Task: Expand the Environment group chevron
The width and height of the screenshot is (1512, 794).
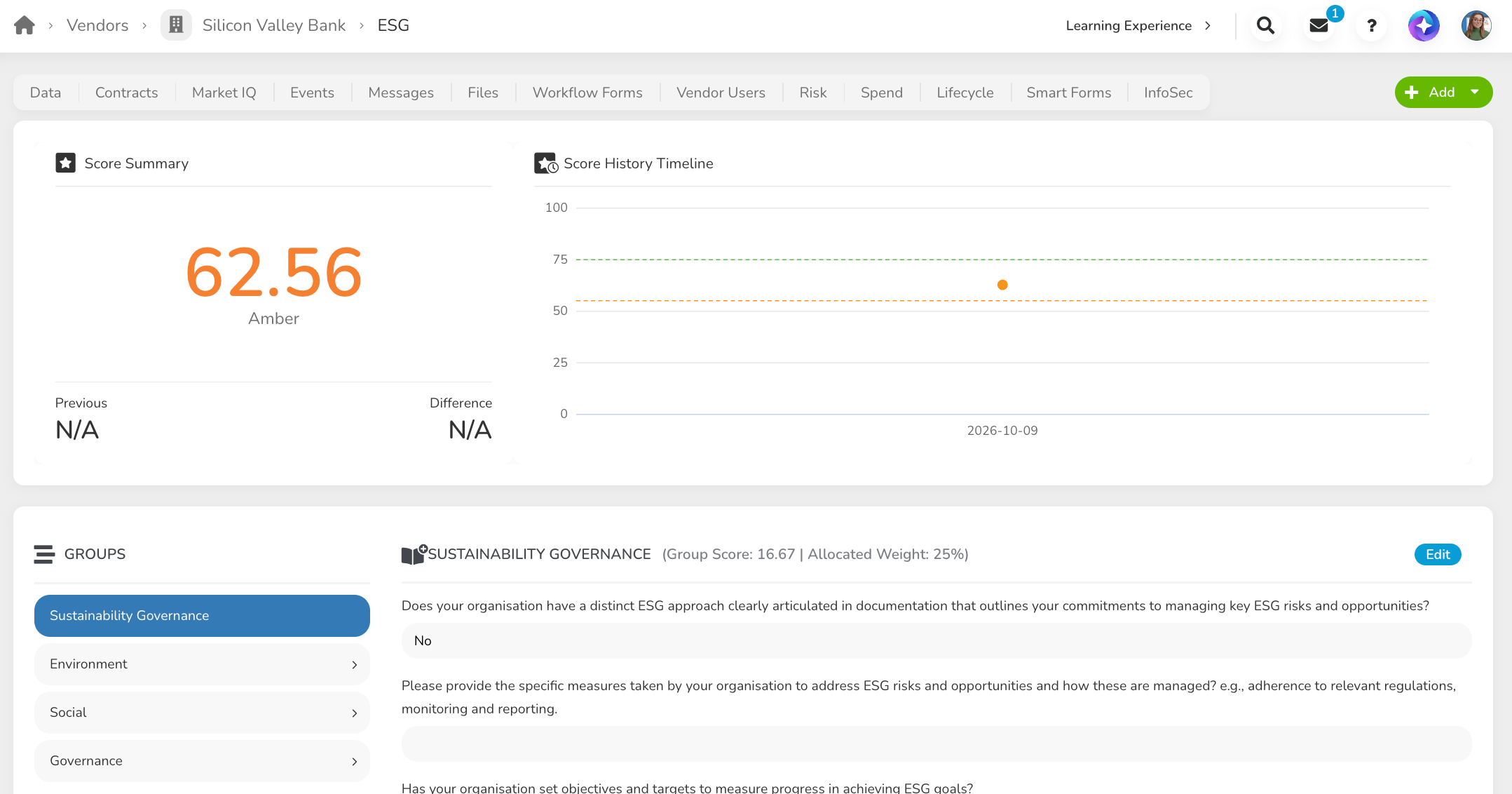Action: point(354,664)
